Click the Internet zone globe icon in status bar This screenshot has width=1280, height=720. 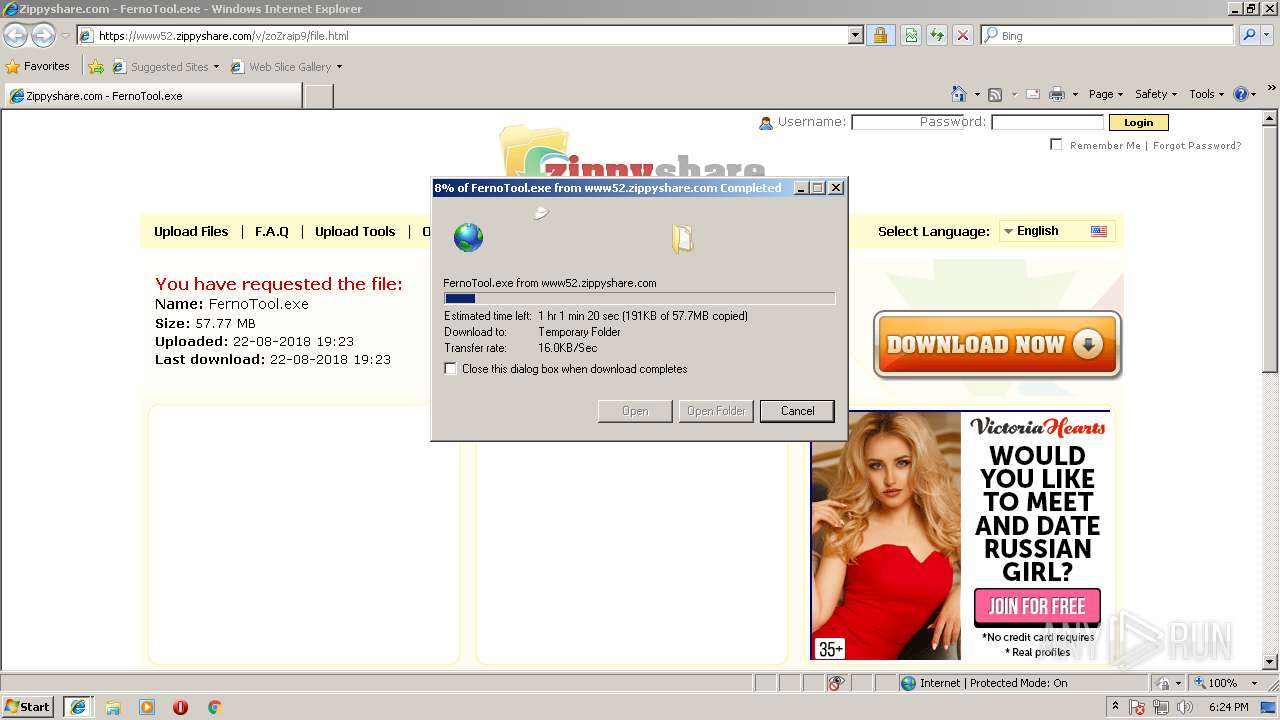[x=908, y=683]
